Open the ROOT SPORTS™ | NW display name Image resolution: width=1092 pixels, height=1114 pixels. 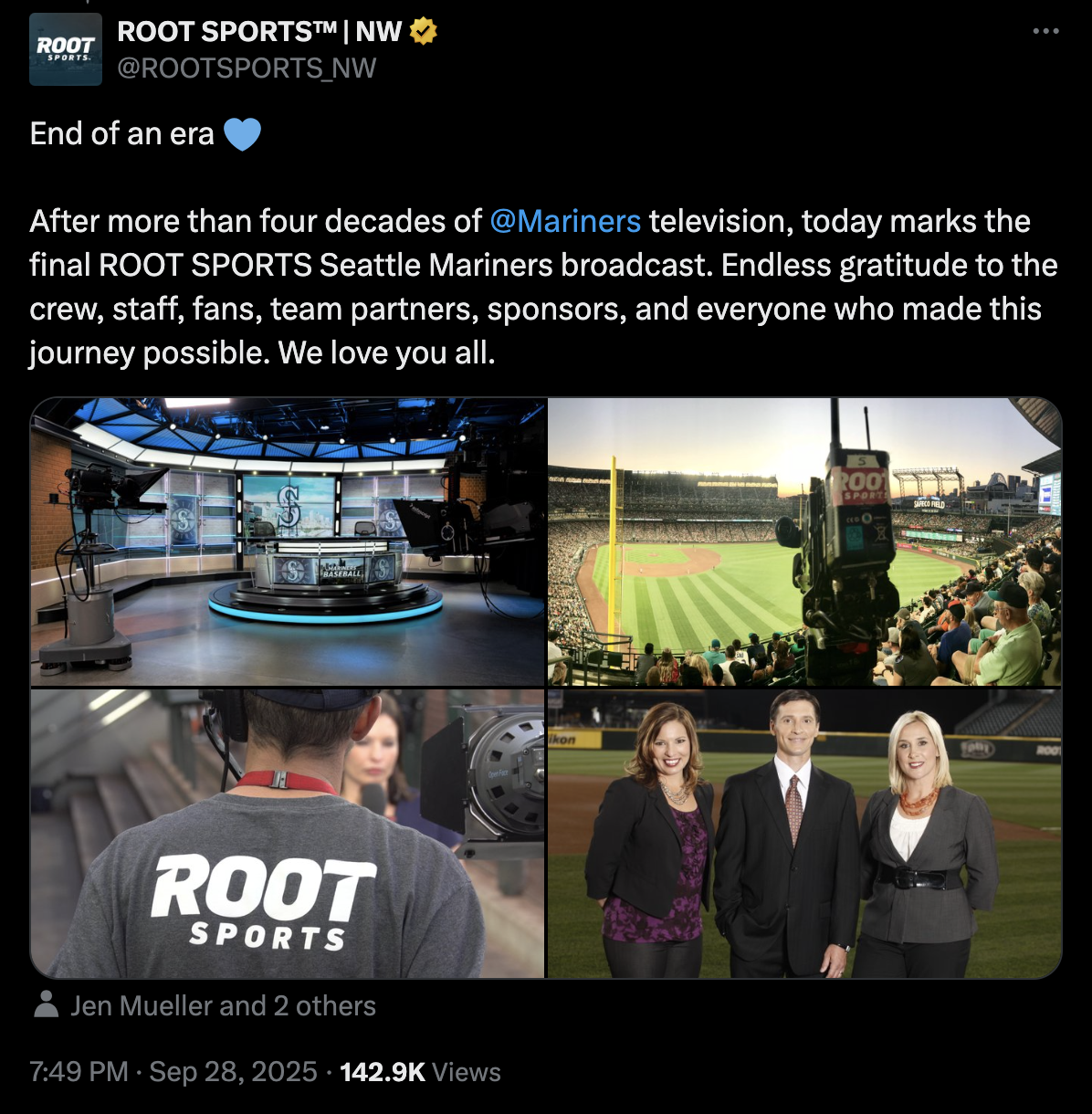tap(259, 32)
